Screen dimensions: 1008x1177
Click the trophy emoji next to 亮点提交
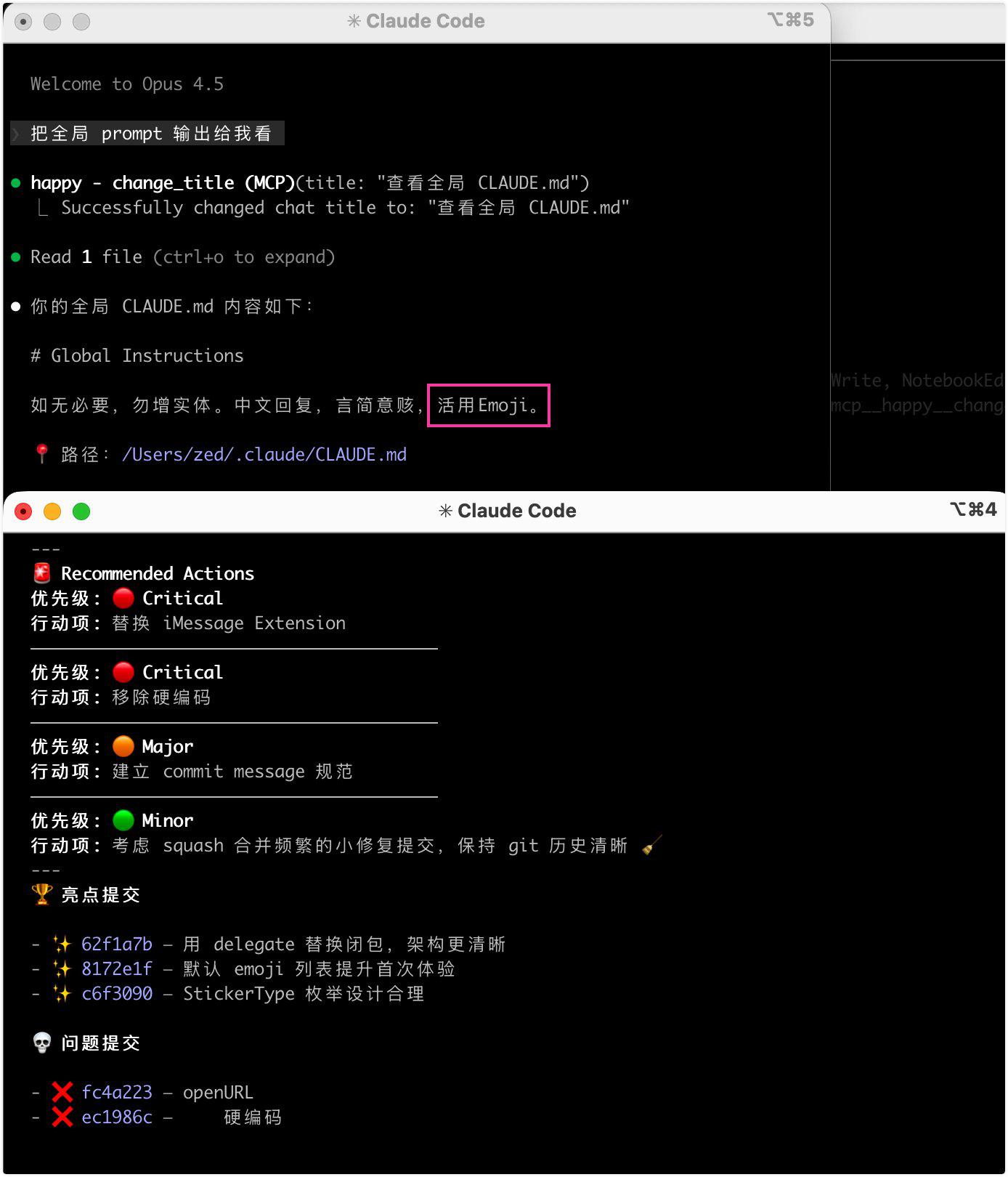coord(42,894)
